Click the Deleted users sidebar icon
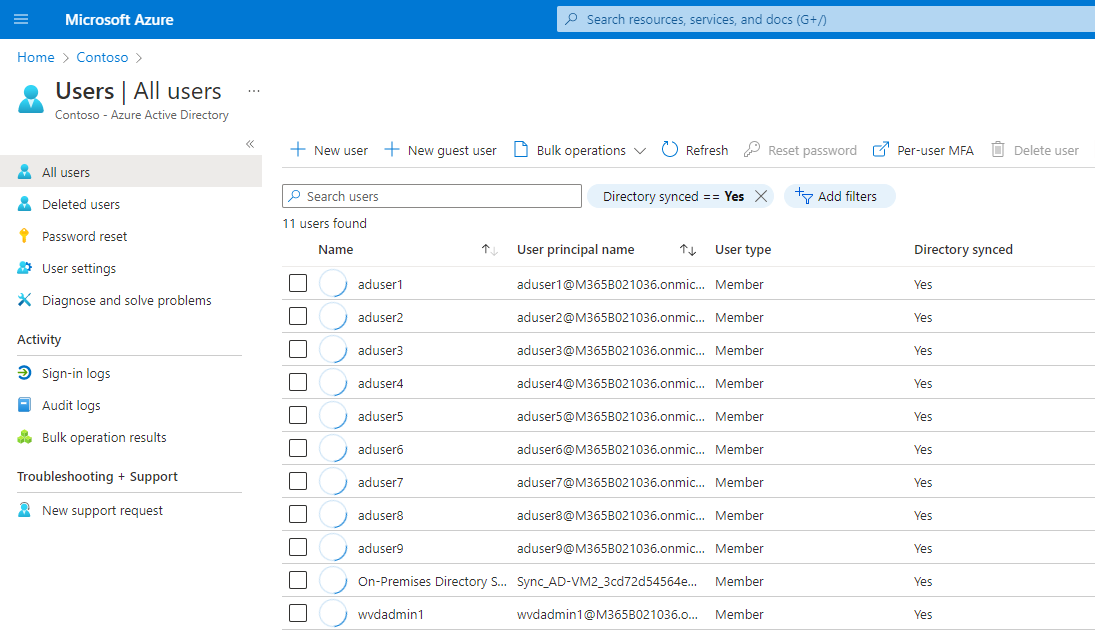Viewport: 1095px width, 641px height. coord(24,204)
